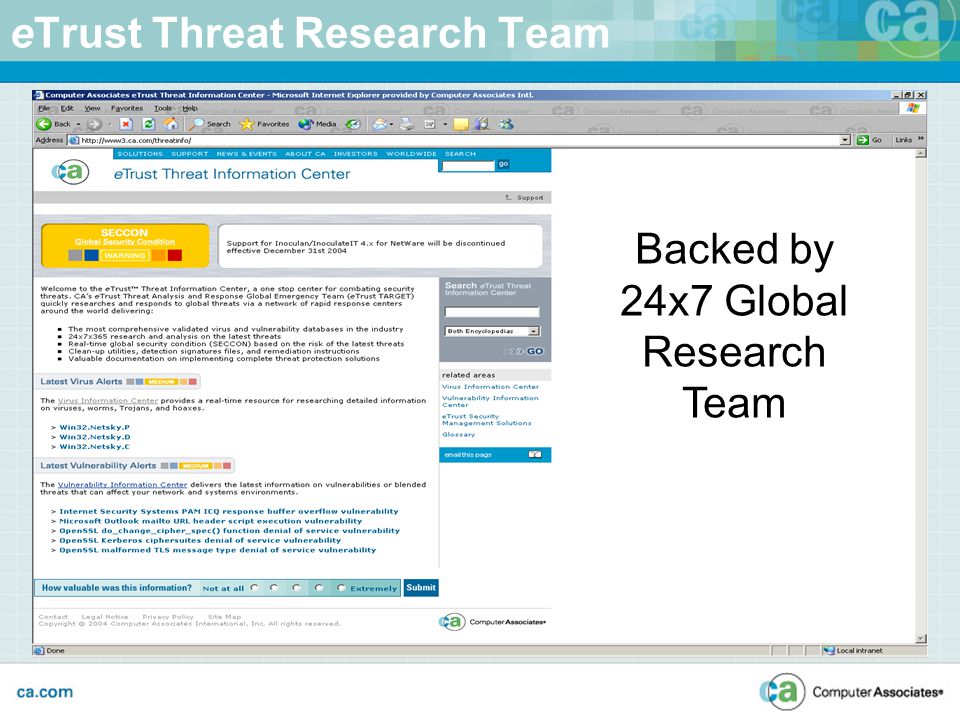Select the second-lowest value rating radio button

click(274, 588)
